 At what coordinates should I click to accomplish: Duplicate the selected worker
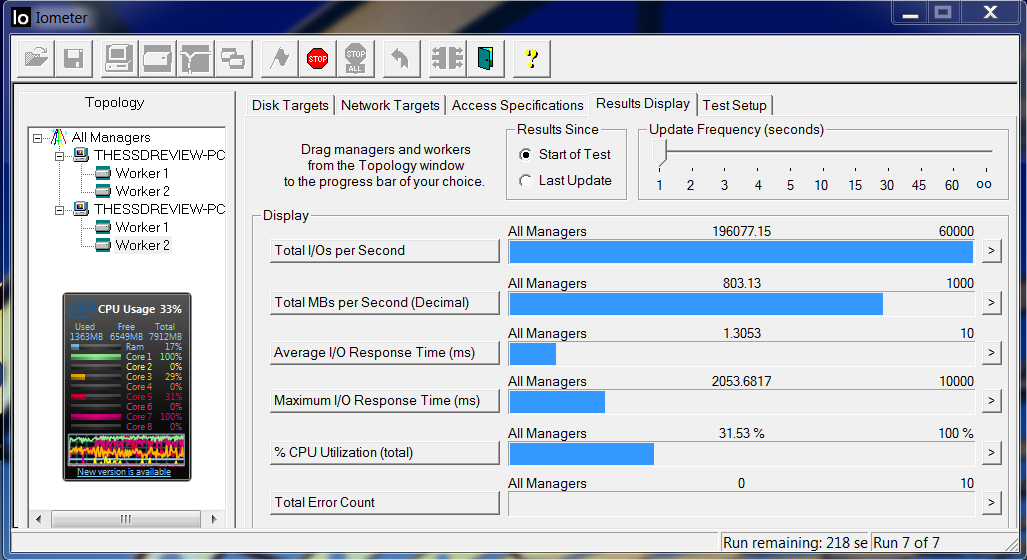(233, 59)
